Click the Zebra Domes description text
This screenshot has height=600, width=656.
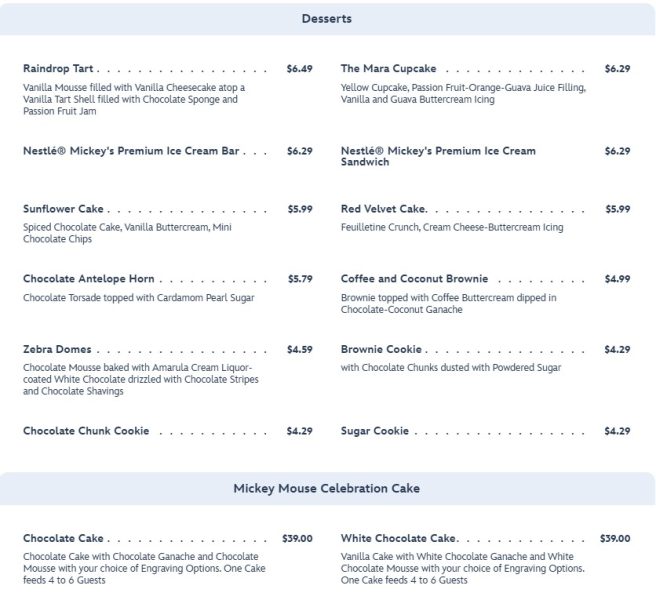(141, 379)
